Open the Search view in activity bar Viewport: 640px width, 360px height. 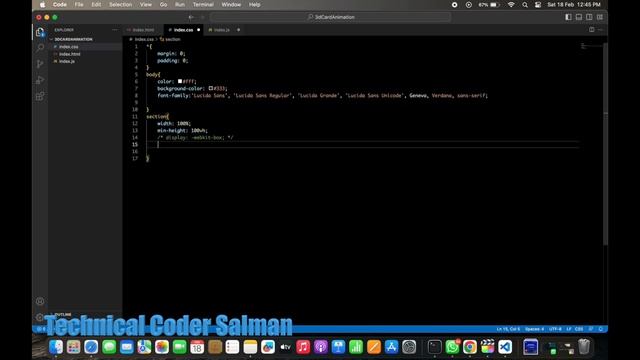coord(40,48)
